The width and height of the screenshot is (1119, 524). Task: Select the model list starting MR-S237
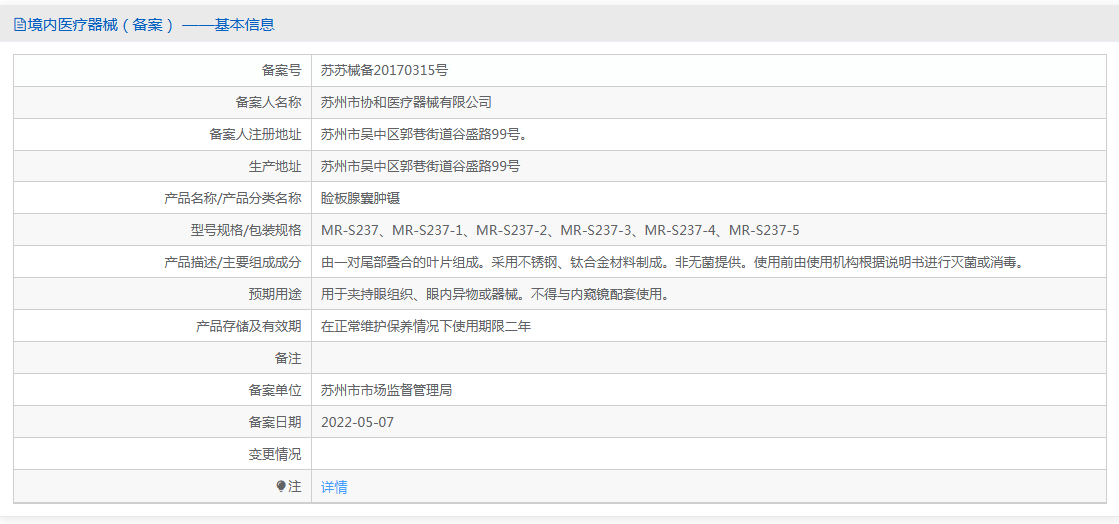coord(560,230)
